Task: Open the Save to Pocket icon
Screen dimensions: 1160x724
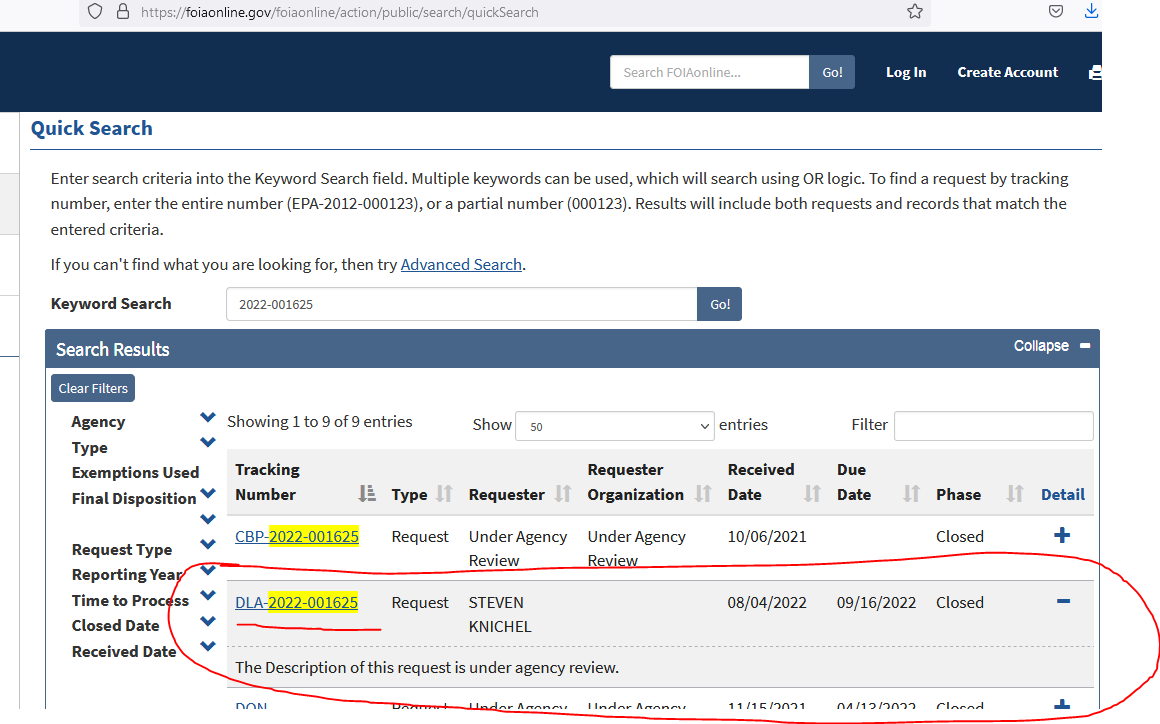Action: tap(1056, 12)
